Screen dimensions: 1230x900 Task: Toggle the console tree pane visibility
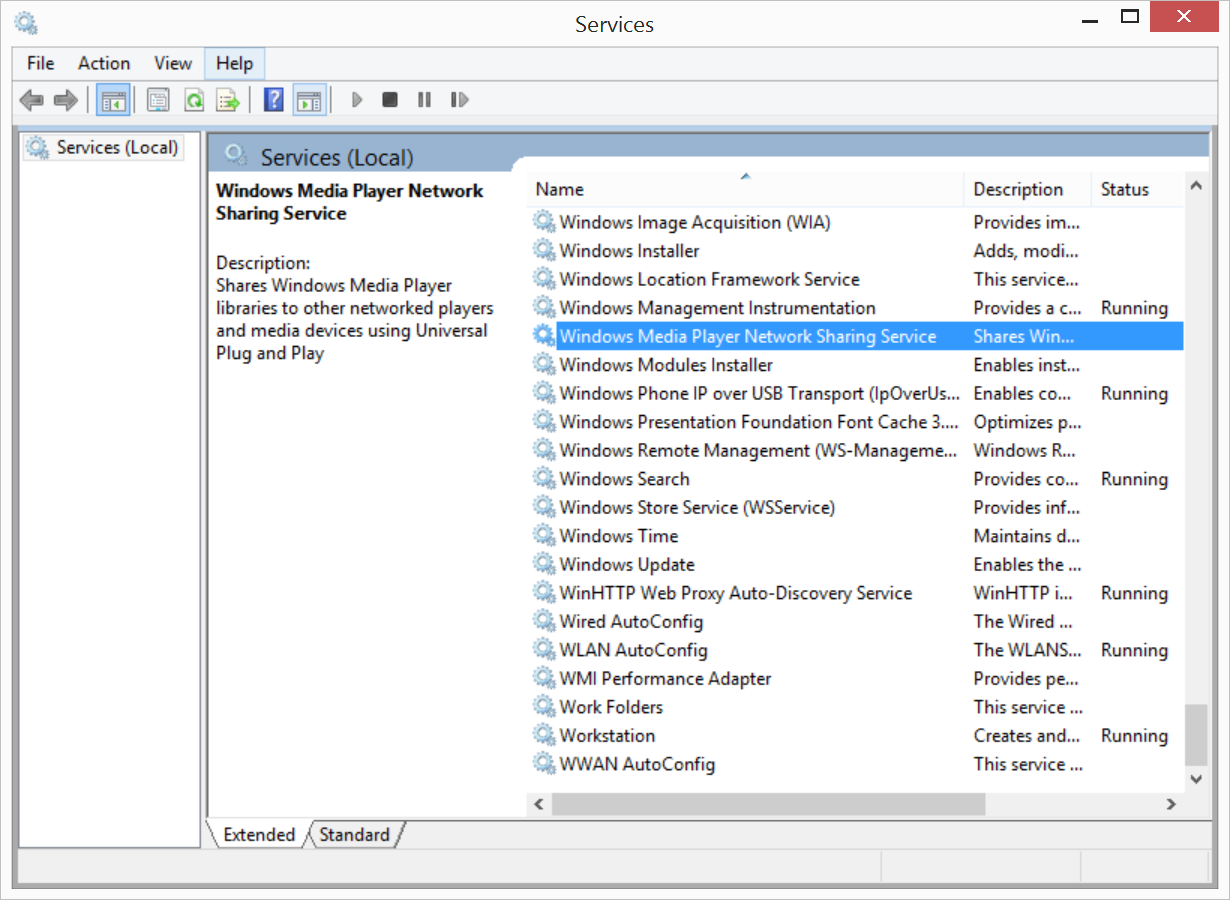(x=112, y=99)
